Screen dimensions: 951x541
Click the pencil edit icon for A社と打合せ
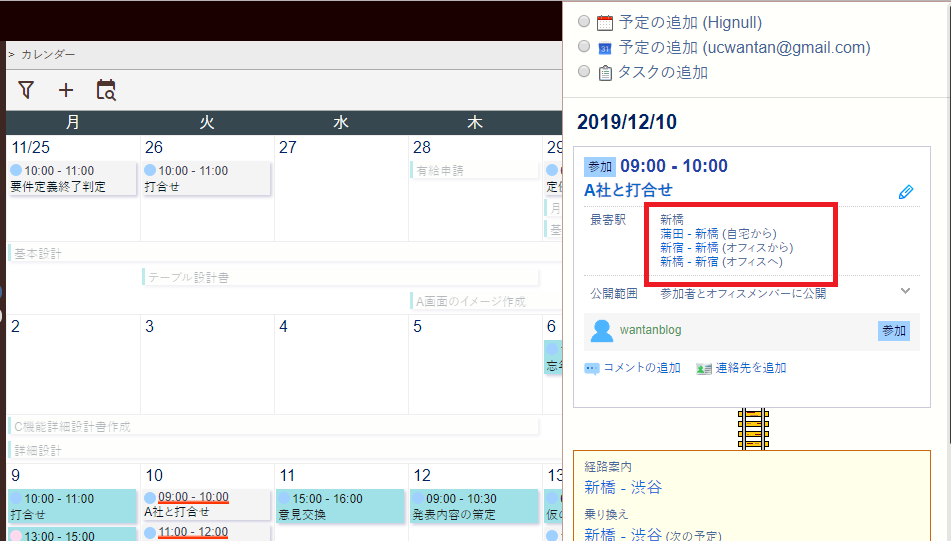pyautogui.click(x=906, y=192)
